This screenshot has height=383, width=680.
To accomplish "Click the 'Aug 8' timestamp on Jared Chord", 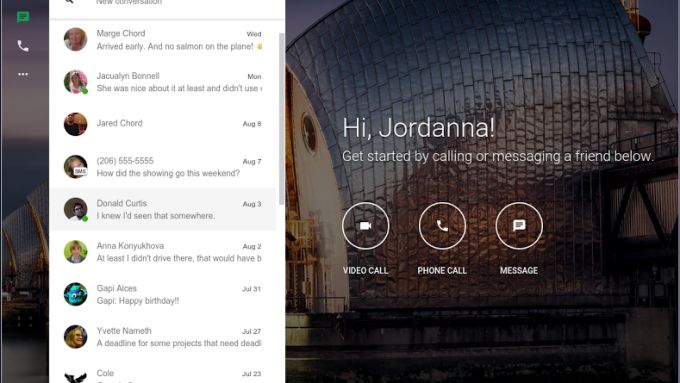I will tap(252, 124).
